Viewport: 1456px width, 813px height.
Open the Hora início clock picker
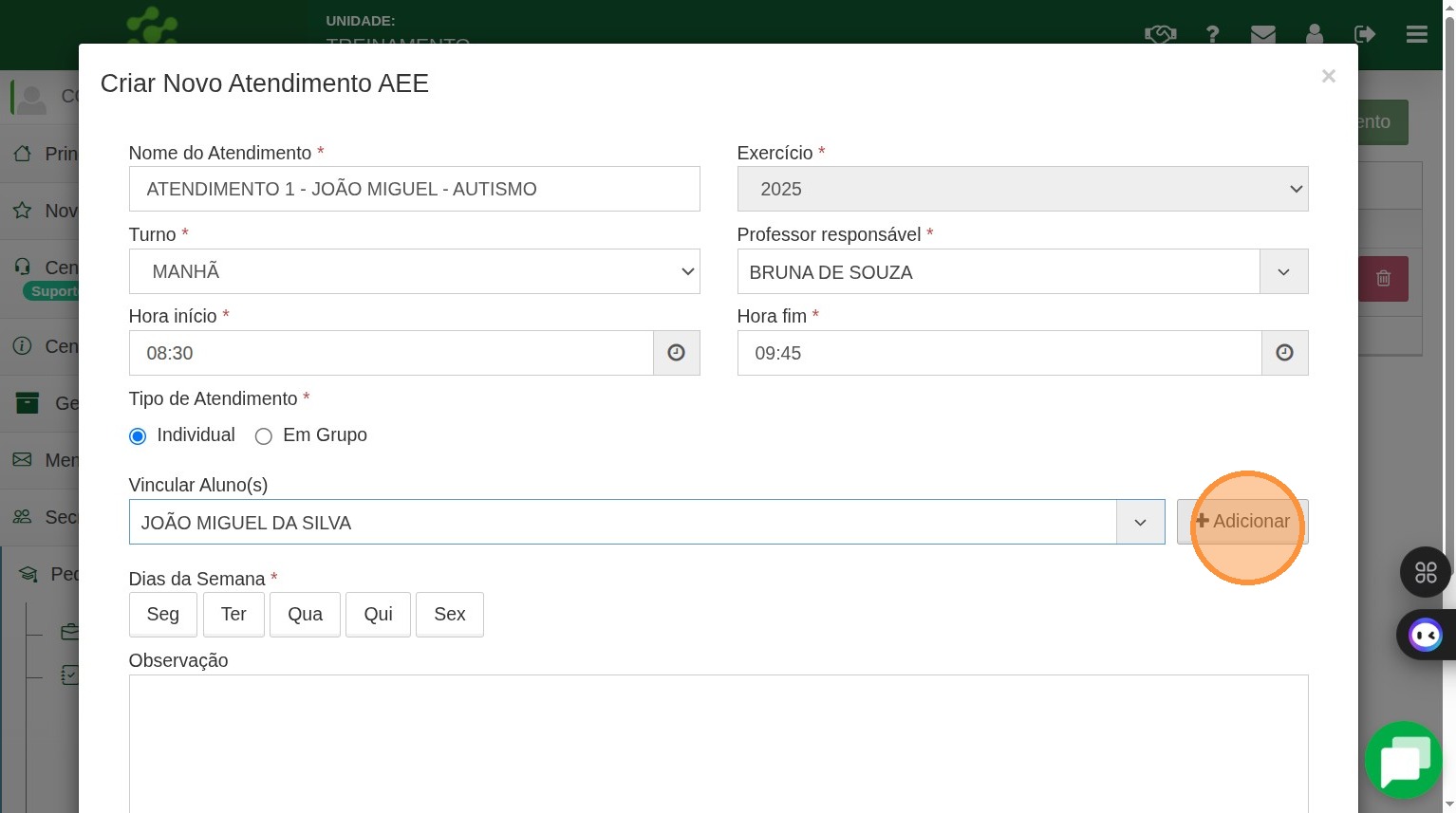676,353
